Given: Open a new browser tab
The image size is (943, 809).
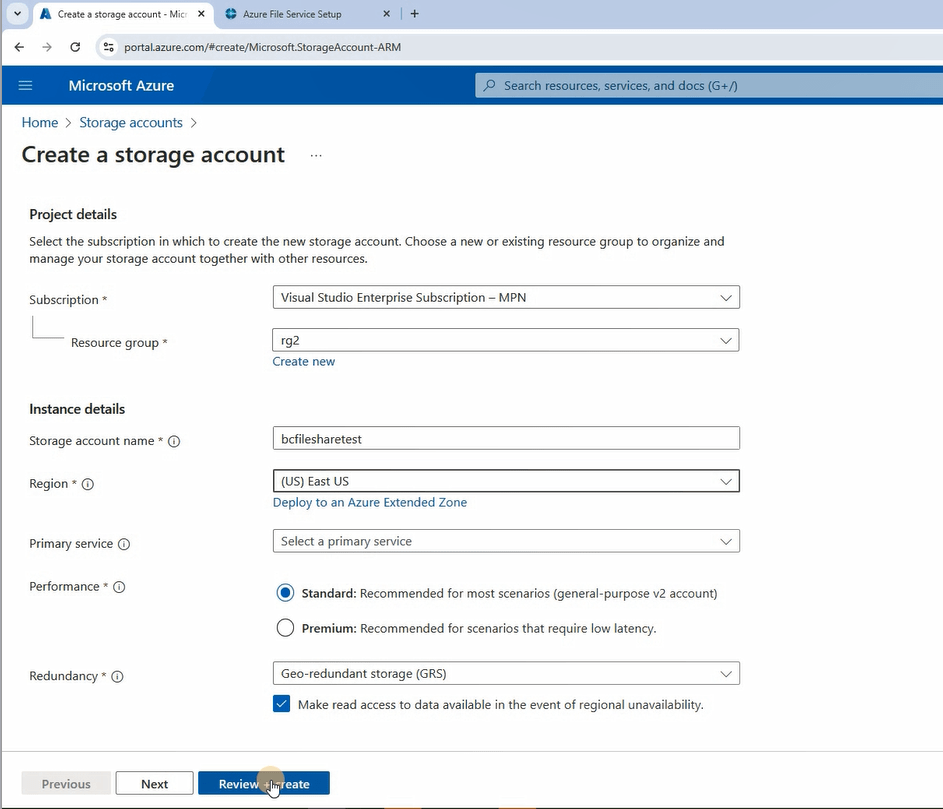Looking at the screenshot, I should tap(415, 14).
